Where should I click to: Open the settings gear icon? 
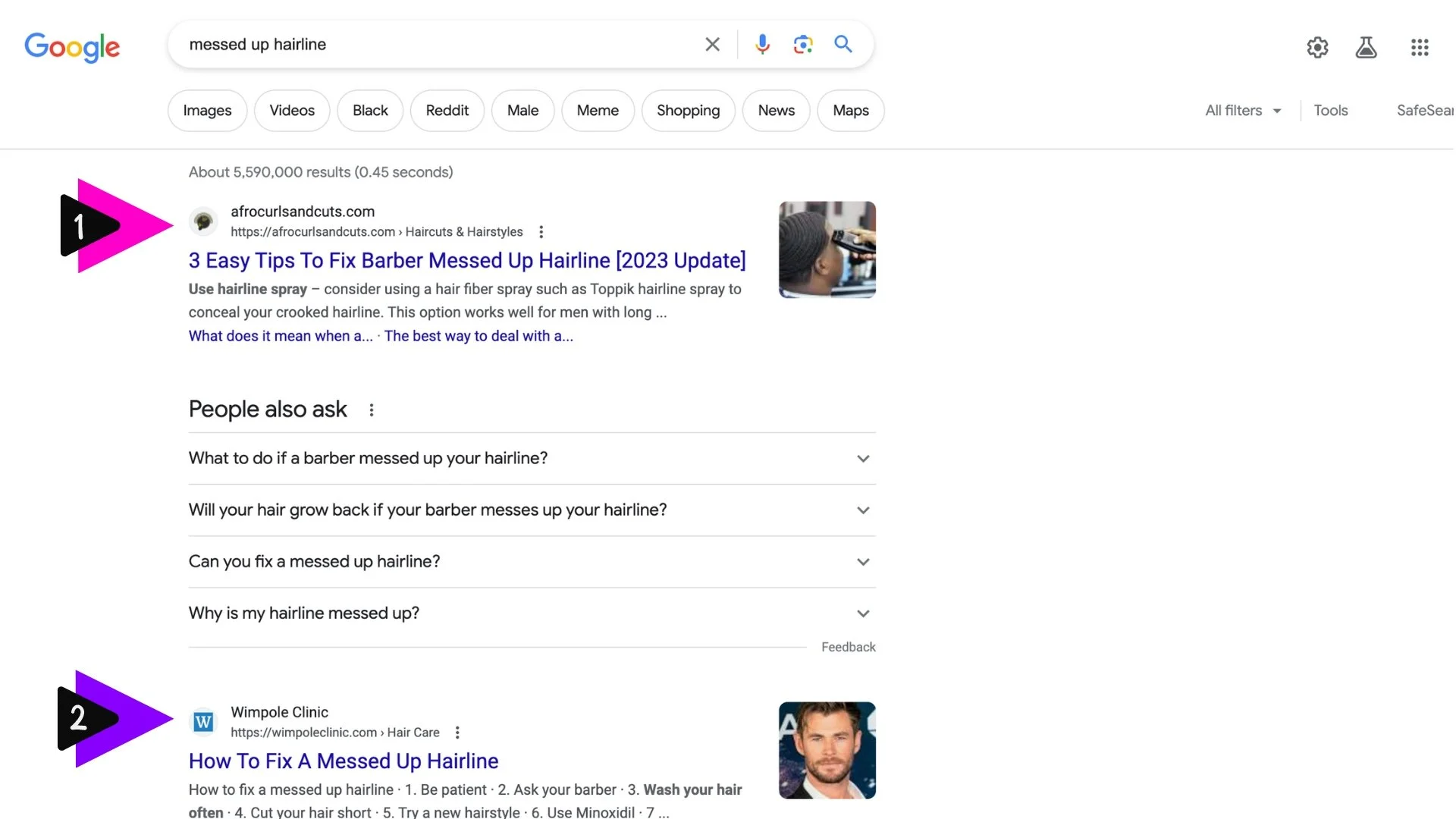(1317, 48)
